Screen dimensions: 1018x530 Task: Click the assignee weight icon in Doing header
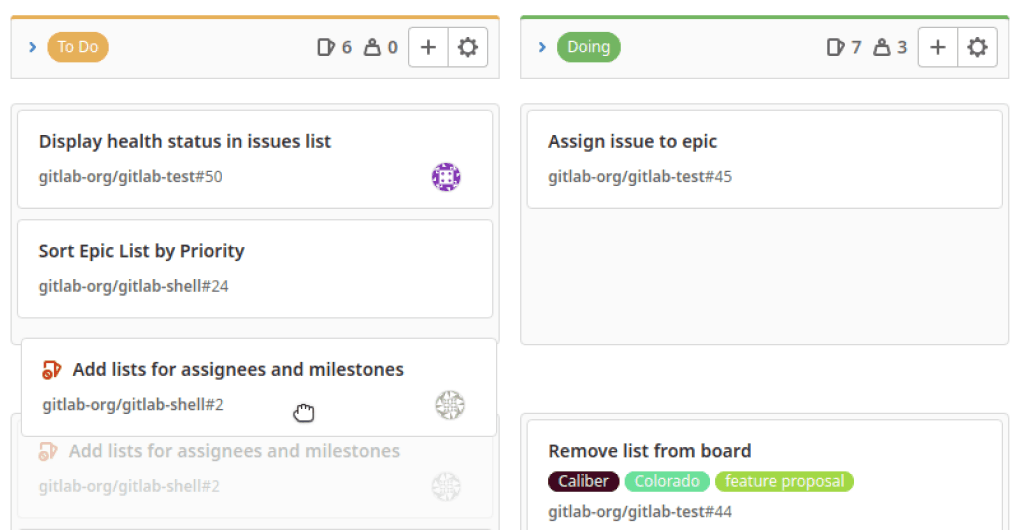click(881, 47)
